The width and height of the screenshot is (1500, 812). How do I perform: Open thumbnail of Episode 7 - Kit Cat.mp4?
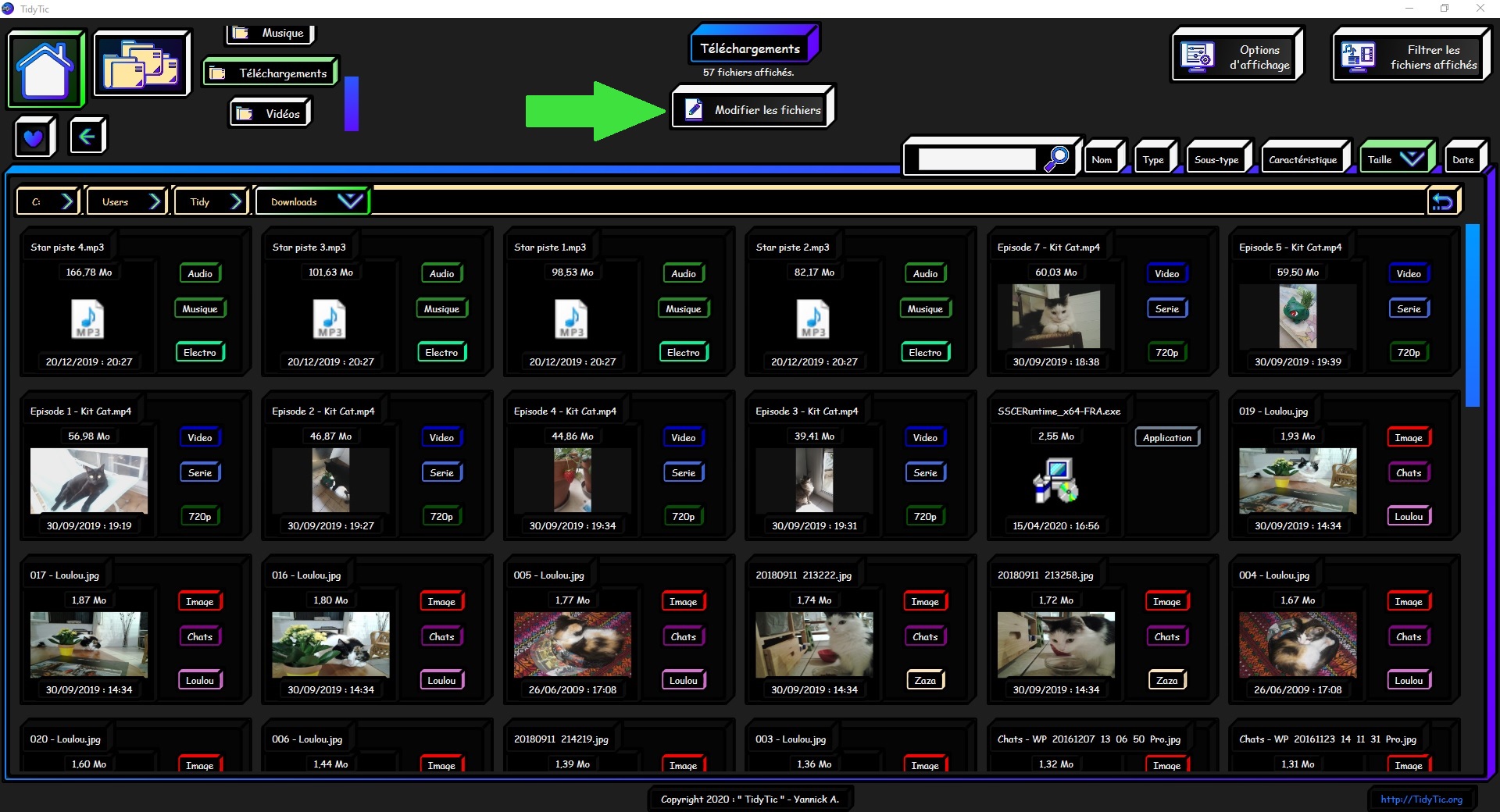[x=1055, y=316]
